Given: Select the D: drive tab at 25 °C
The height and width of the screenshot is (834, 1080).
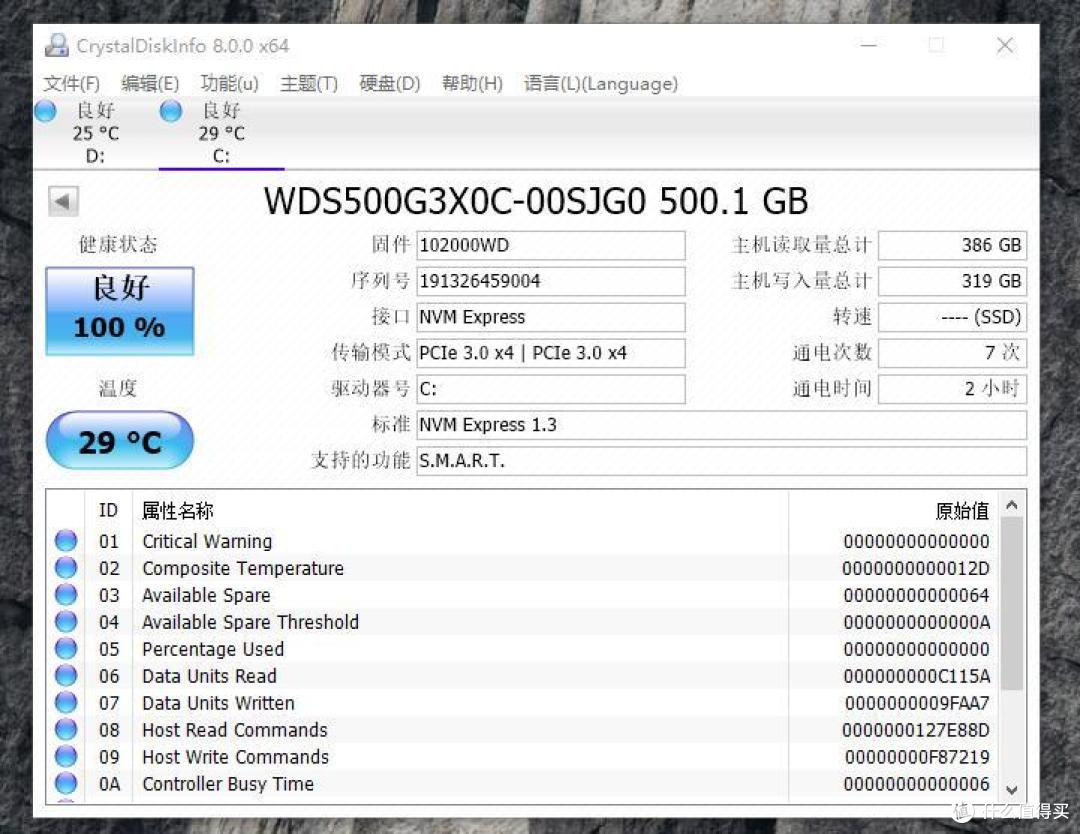Looking at the screenshot, I should (95, 133).
